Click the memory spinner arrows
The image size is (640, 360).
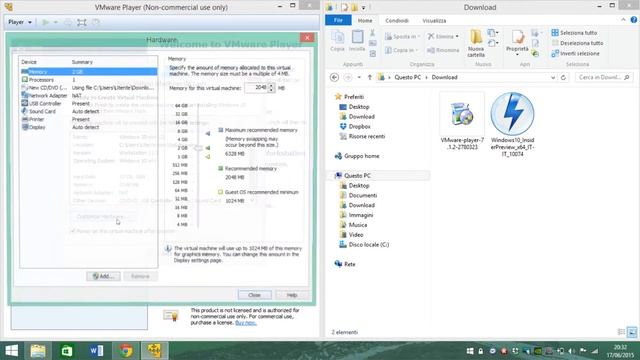point(271,88)
